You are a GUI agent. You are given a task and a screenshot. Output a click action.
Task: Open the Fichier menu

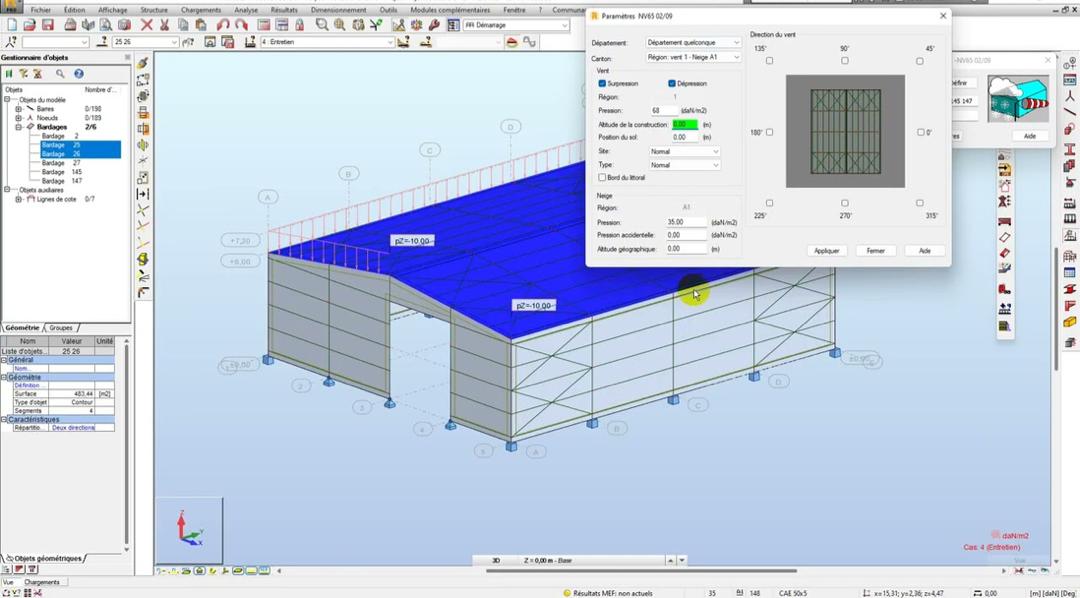pyautogui.click(x=41, y=10)
